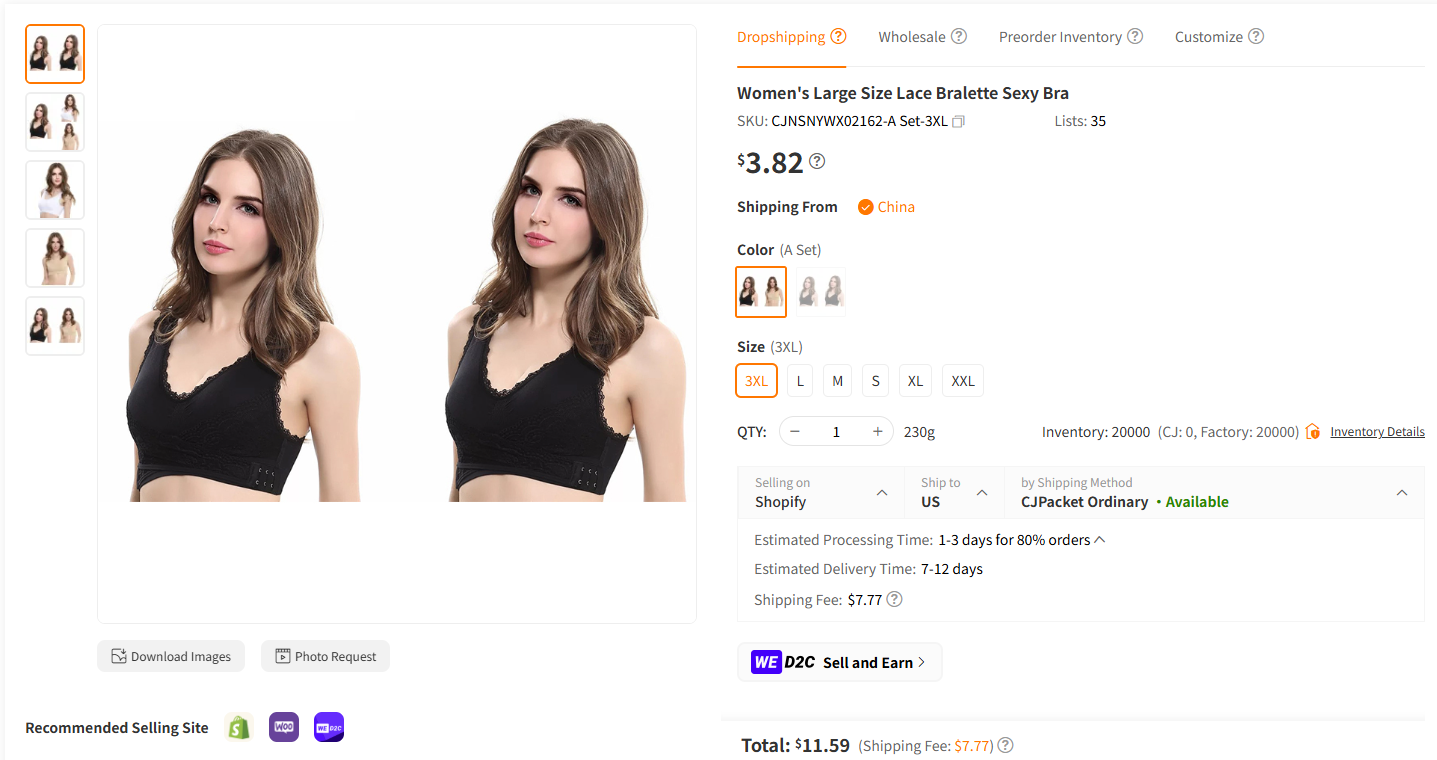The width and height of the screenshot is (1437, 760).
Task: Select the XXL size option
Action: (x=962, y=380)
